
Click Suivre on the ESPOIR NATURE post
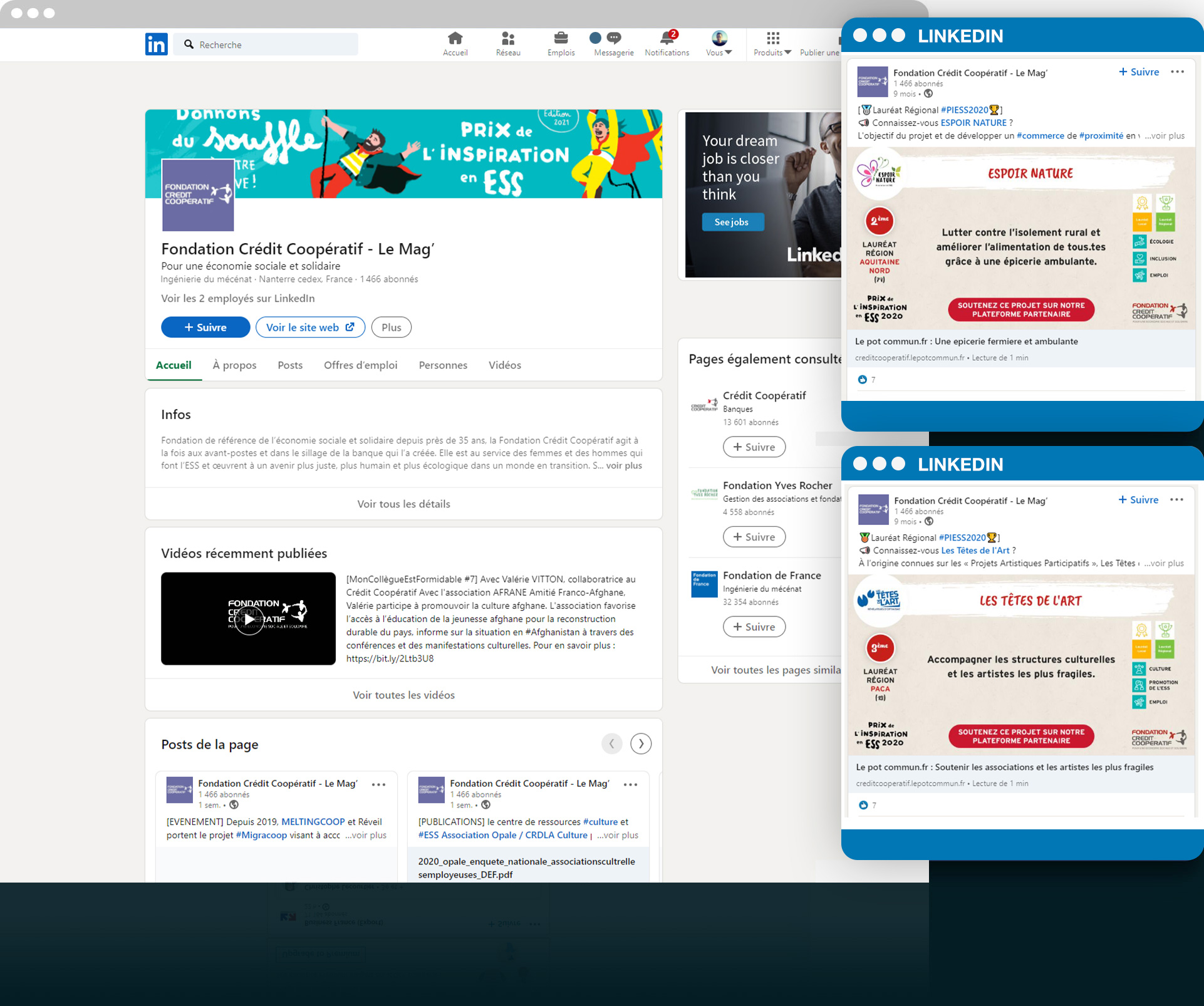click(x=1139, y=72)
